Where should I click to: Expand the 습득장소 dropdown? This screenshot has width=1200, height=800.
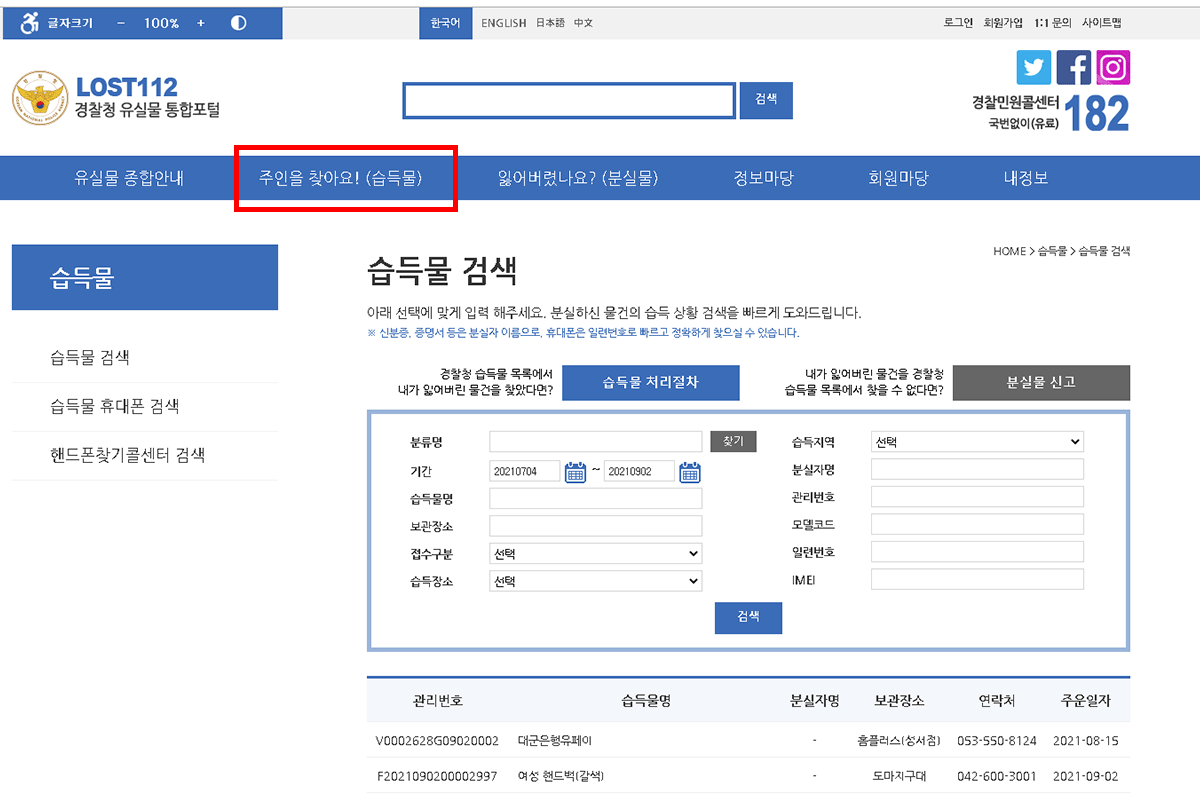click(595, 581)
